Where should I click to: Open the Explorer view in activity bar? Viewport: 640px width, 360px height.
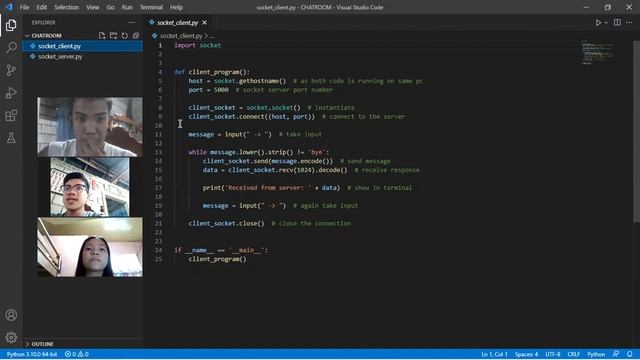coord(11,25)
